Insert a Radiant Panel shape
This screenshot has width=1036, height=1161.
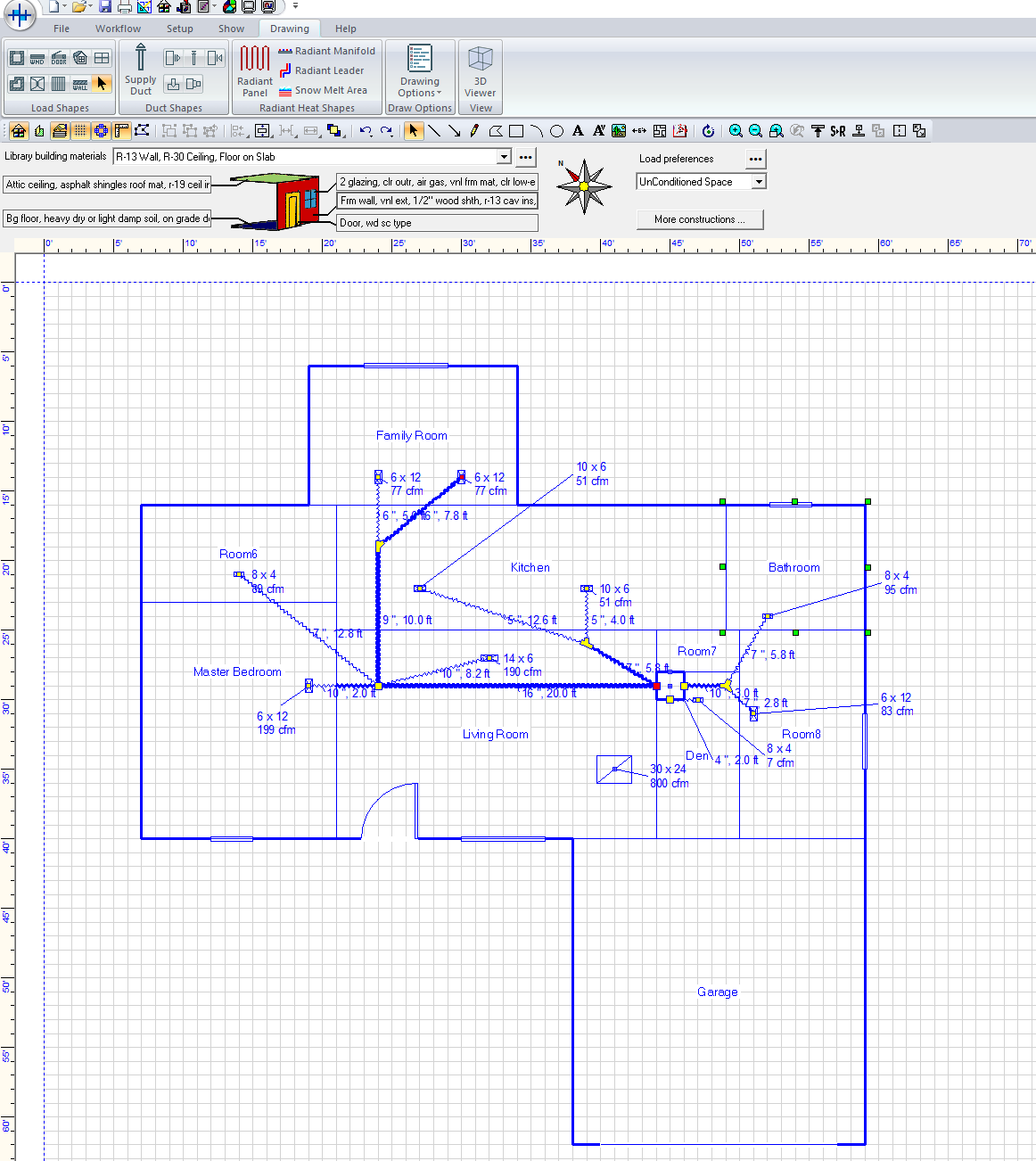255,70
